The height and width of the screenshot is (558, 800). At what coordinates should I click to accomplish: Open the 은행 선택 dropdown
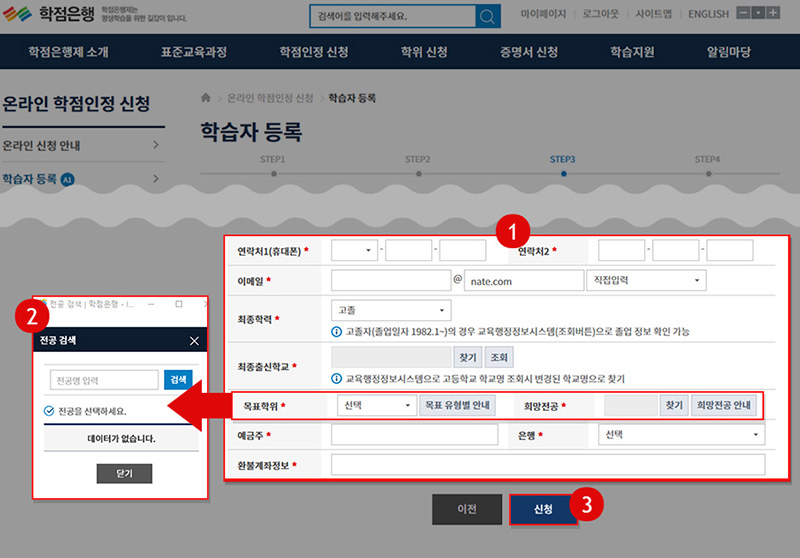click(x=680, y=435)
